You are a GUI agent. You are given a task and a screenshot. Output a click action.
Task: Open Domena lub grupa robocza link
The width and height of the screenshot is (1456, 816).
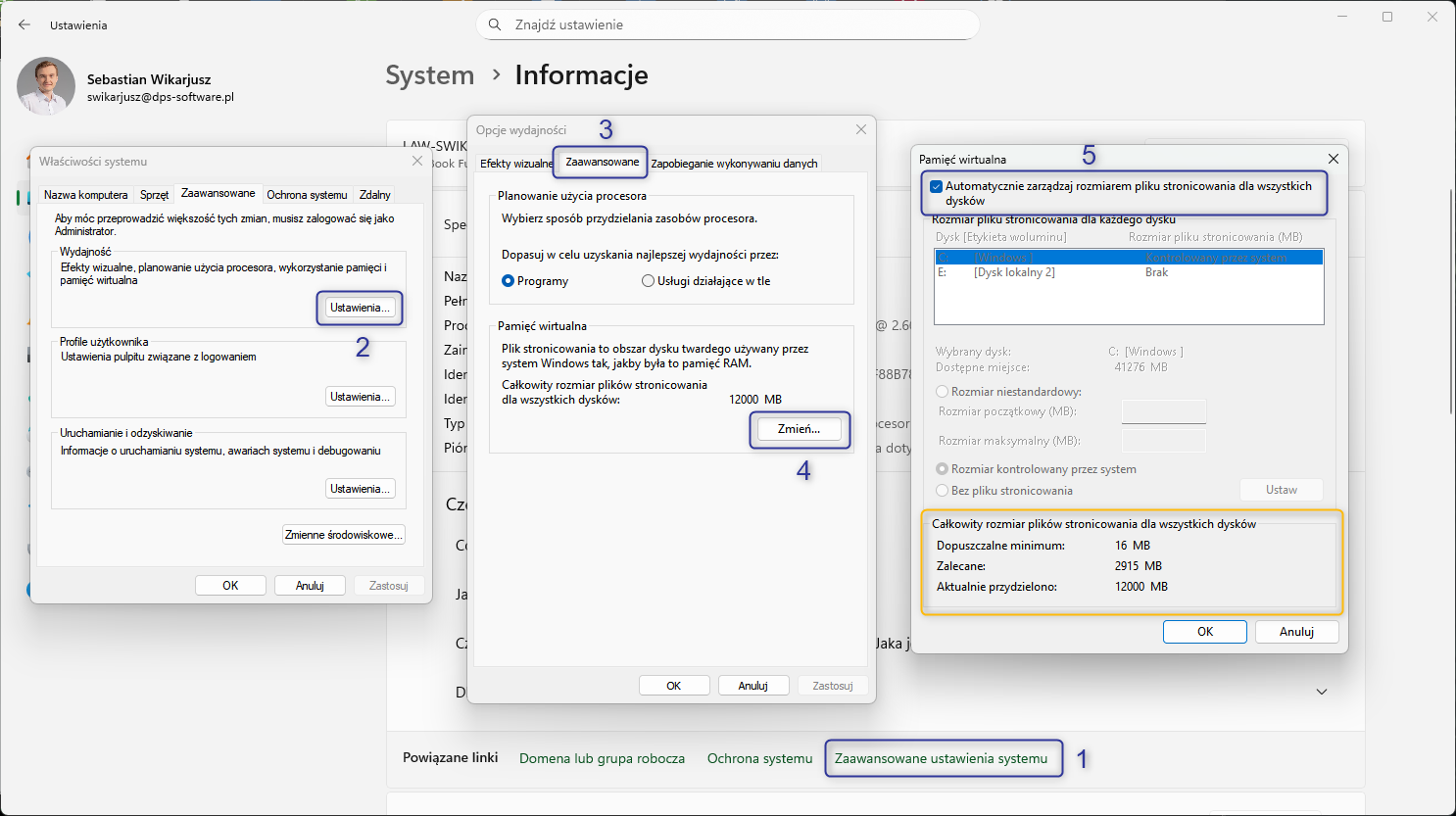pos(602,758)
